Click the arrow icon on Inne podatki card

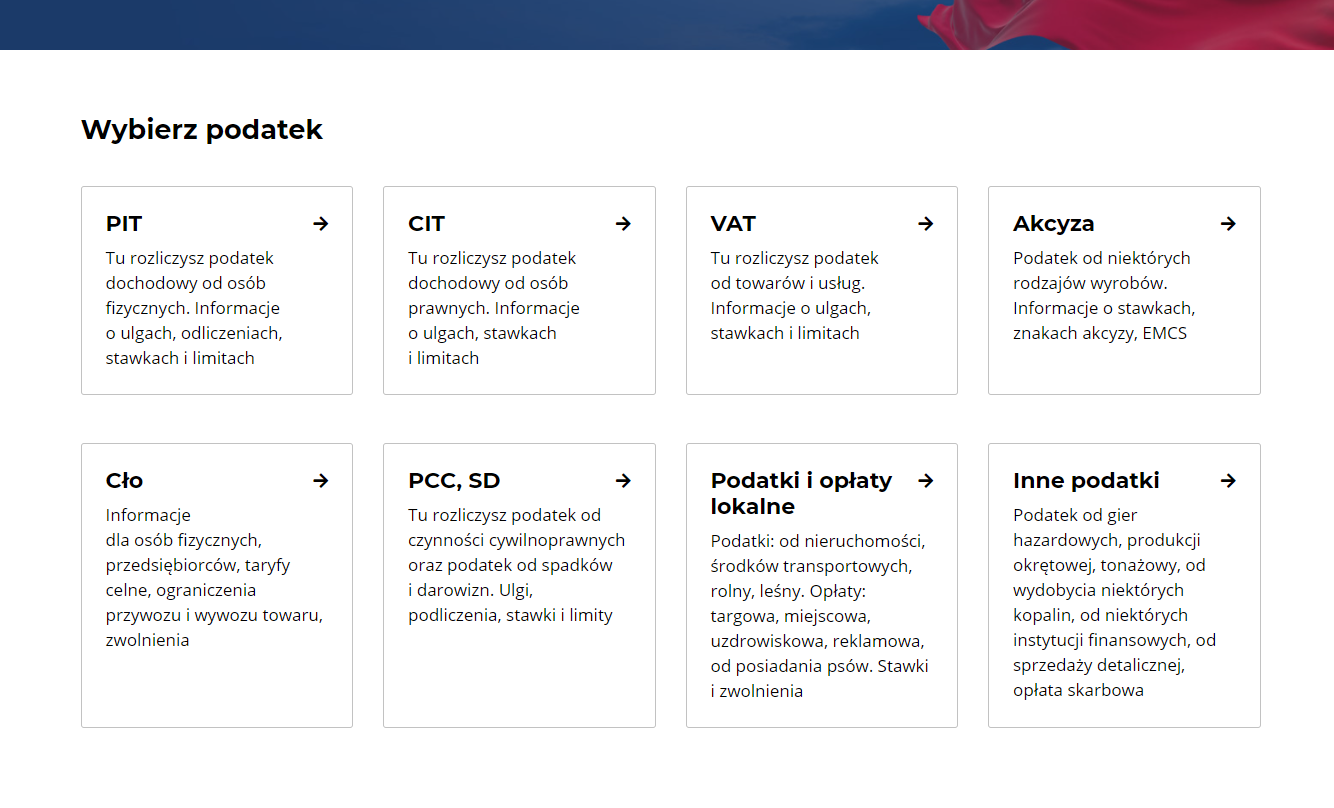pos(1228,481)
